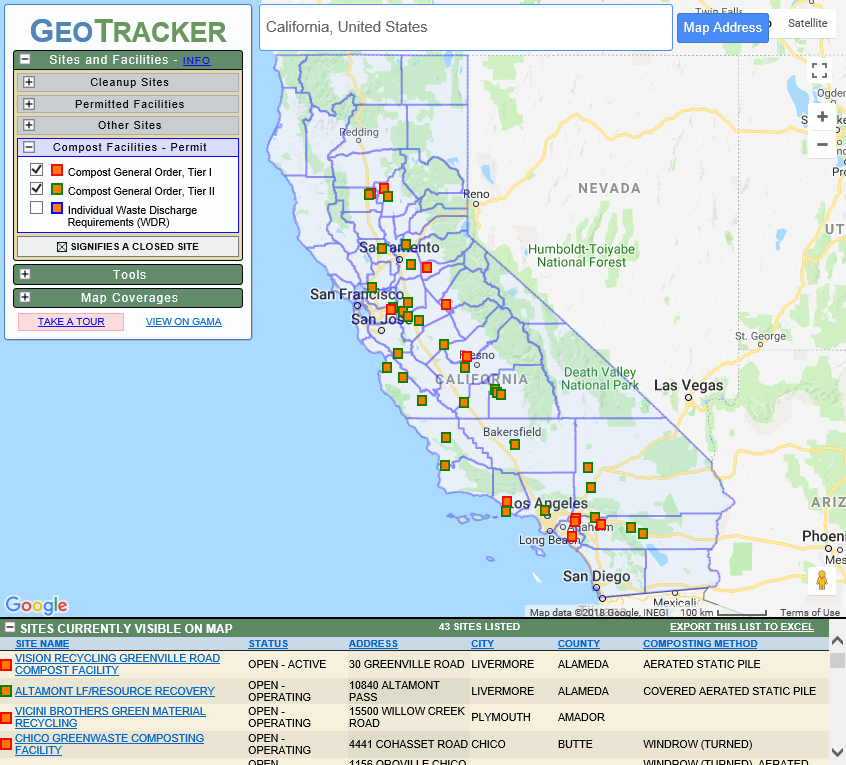Screen dimensions: 846x765
Task: Expand the Map Coverages panel
Action: (x=25, y=297)
